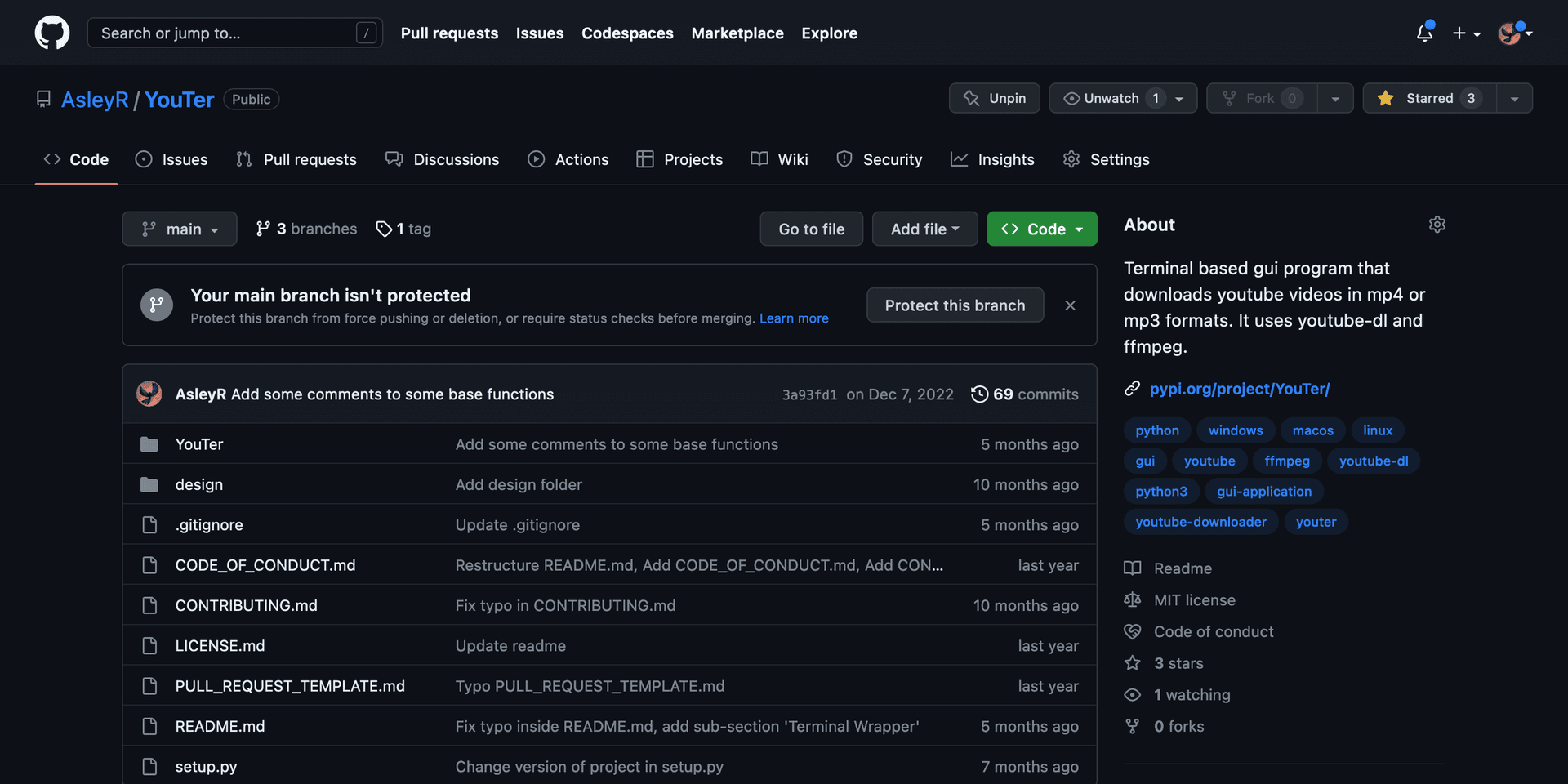Open the main branch selector dropdown
1568x784 pixels.
point(180,229)
